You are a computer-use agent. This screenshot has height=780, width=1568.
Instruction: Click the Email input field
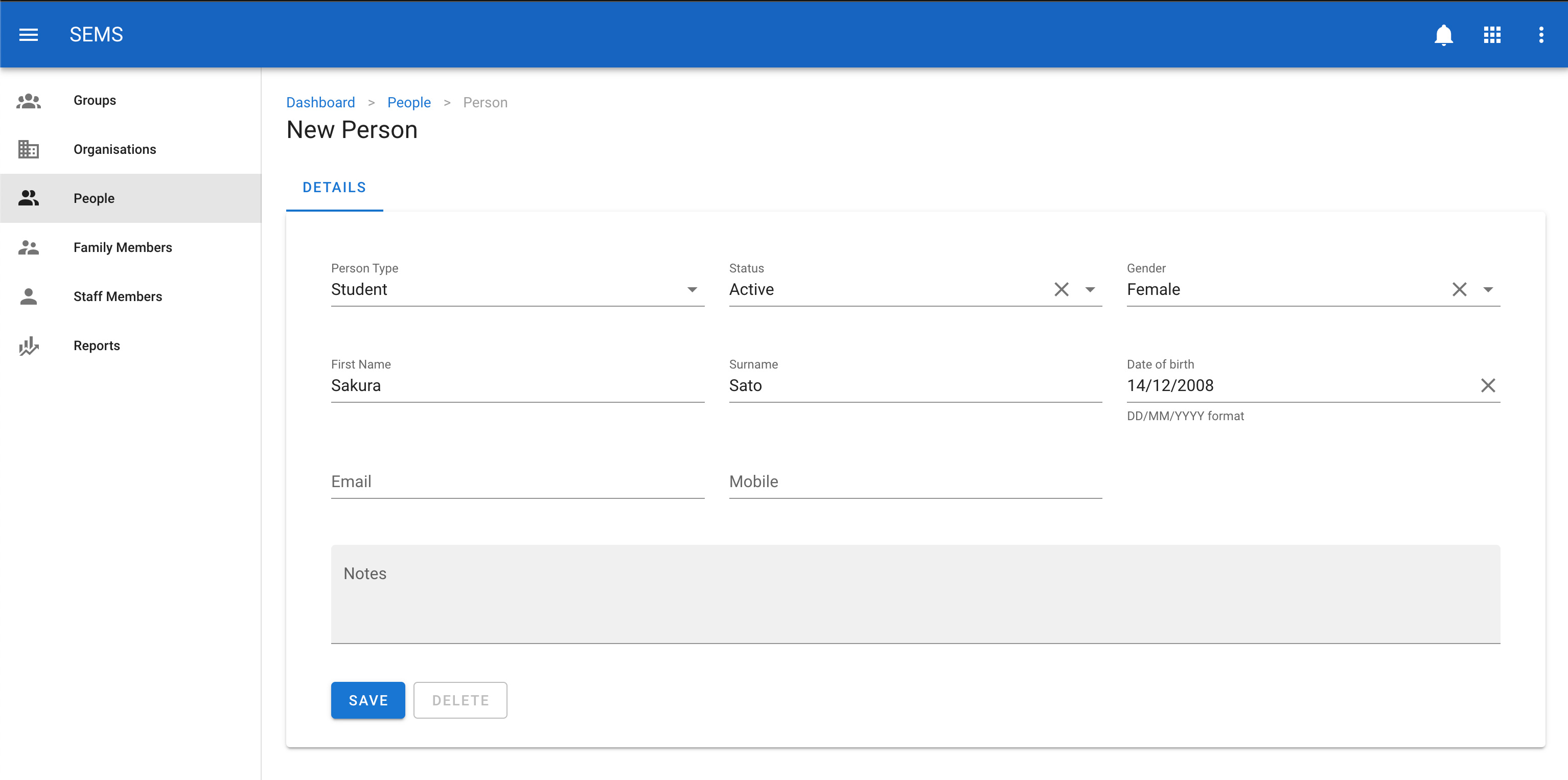pos(517,481)
